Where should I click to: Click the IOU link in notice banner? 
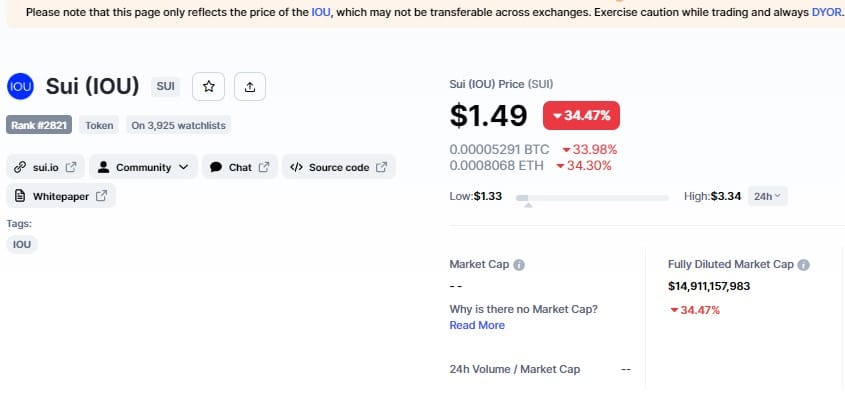pos(321,12)
